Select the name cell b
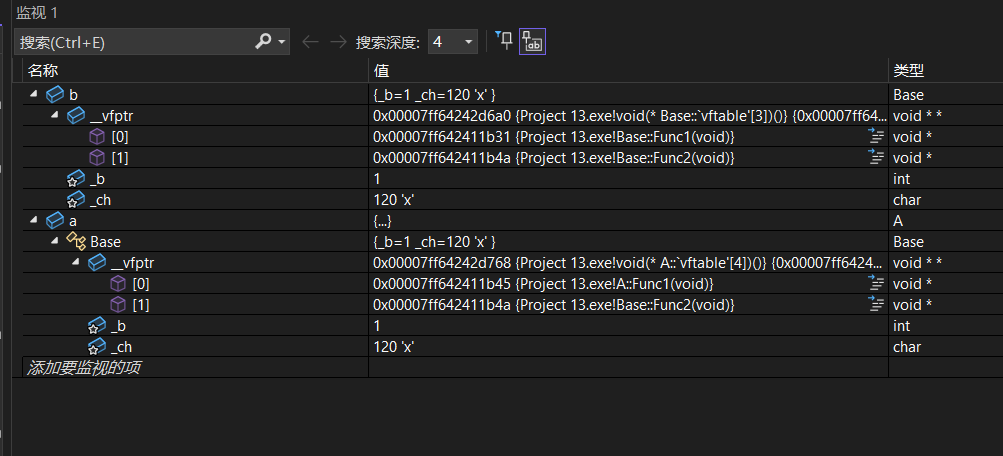 click(73, 95)
